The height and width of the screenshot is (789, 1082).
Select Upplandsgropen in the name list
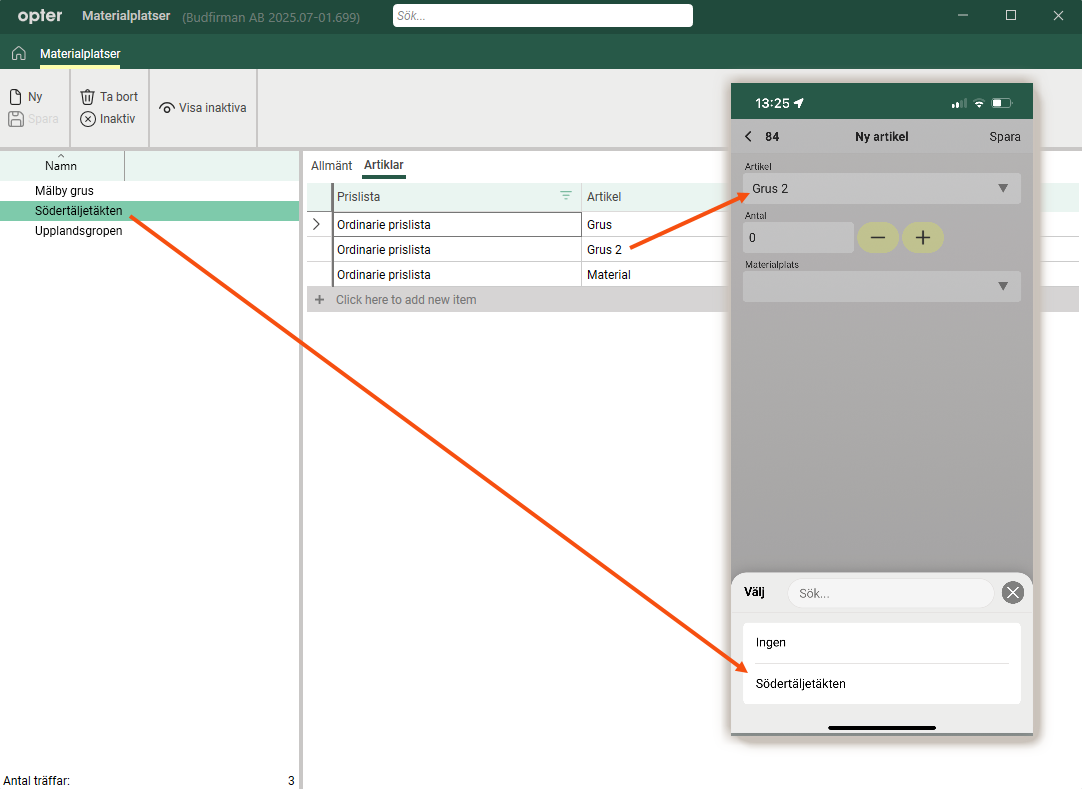[x=79, y=231]
